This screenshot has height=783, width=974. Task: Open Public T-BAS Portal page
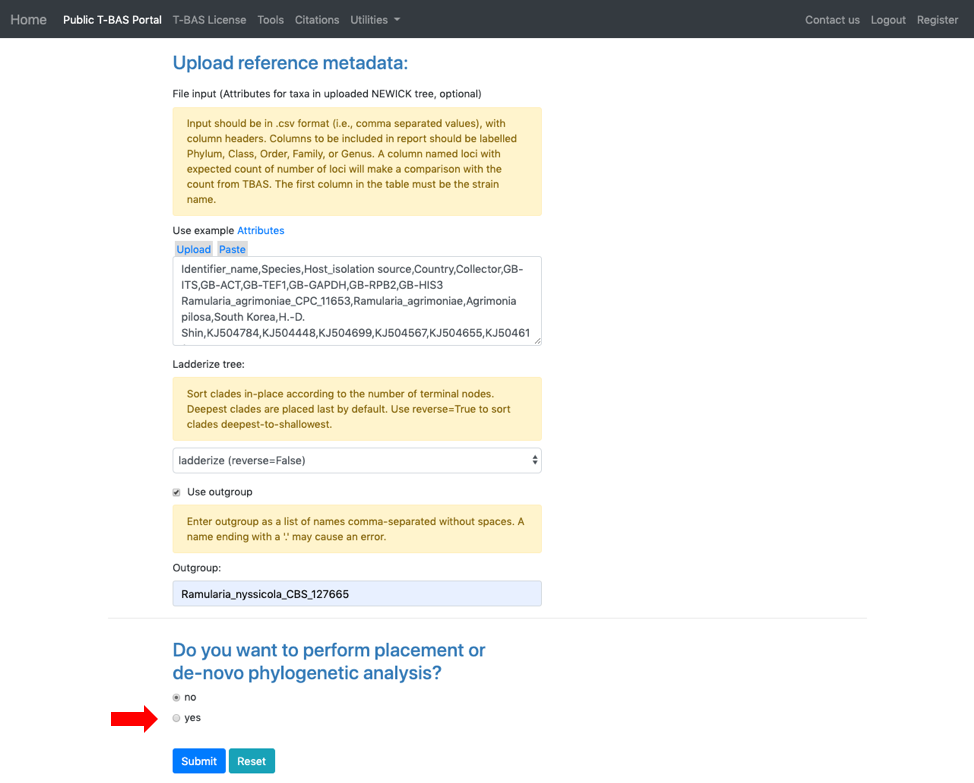pyautogui.click(x=112, y=20)
